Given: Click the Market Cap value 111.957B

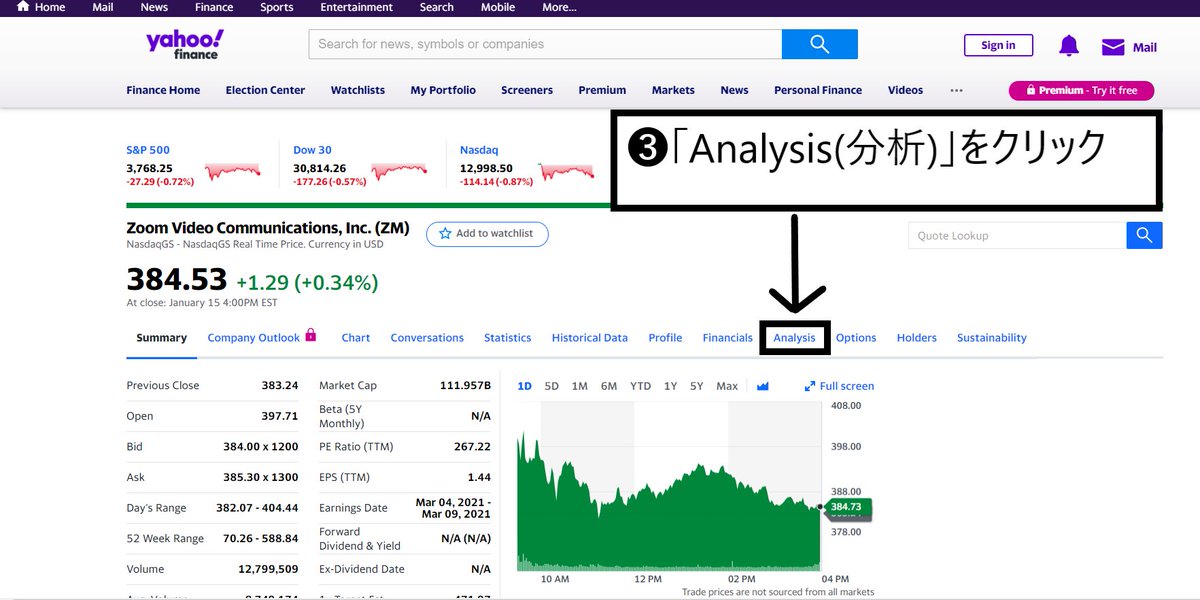Looking at the screenshot, I should pyautogui.click(x=465, y=385).
